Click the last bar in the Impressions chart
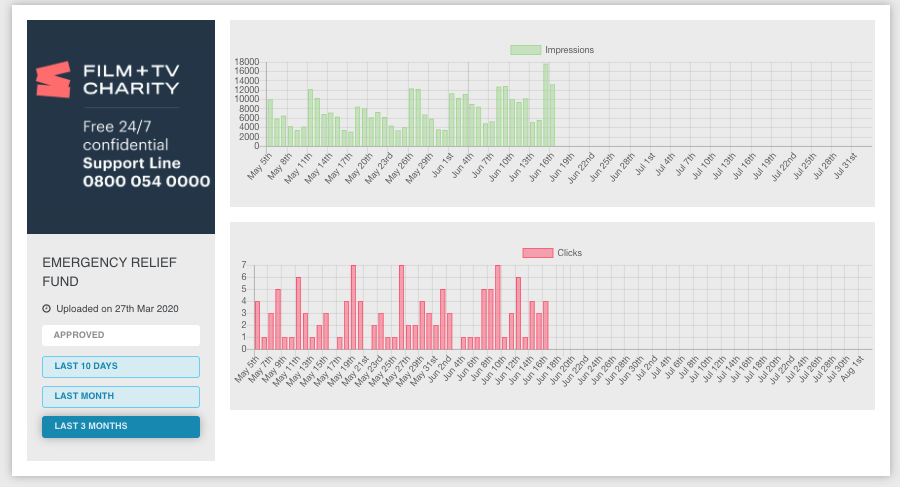Image resolution: width=900 pixels, height=487 pixels. [552, 115]
